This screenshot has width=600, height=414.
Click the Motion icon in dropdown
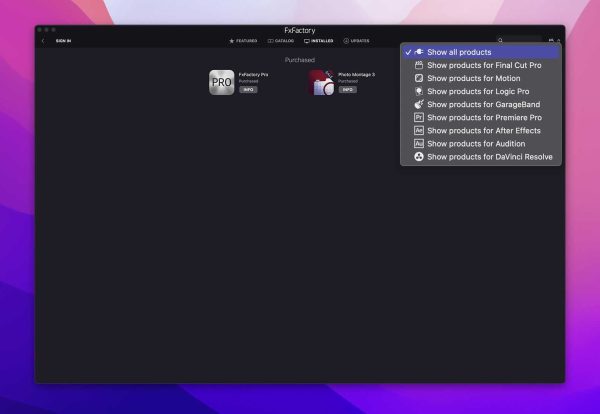419,78
